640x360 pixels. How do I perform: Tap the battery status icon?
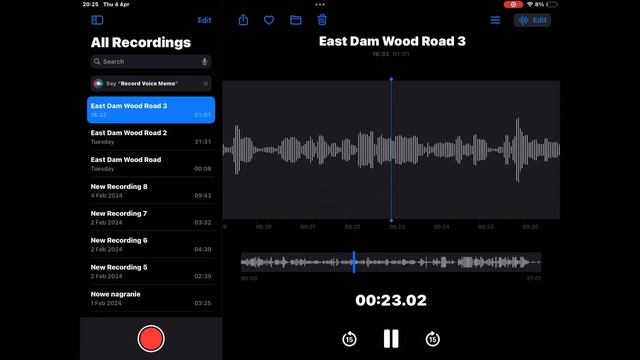[x=552, y=4]
